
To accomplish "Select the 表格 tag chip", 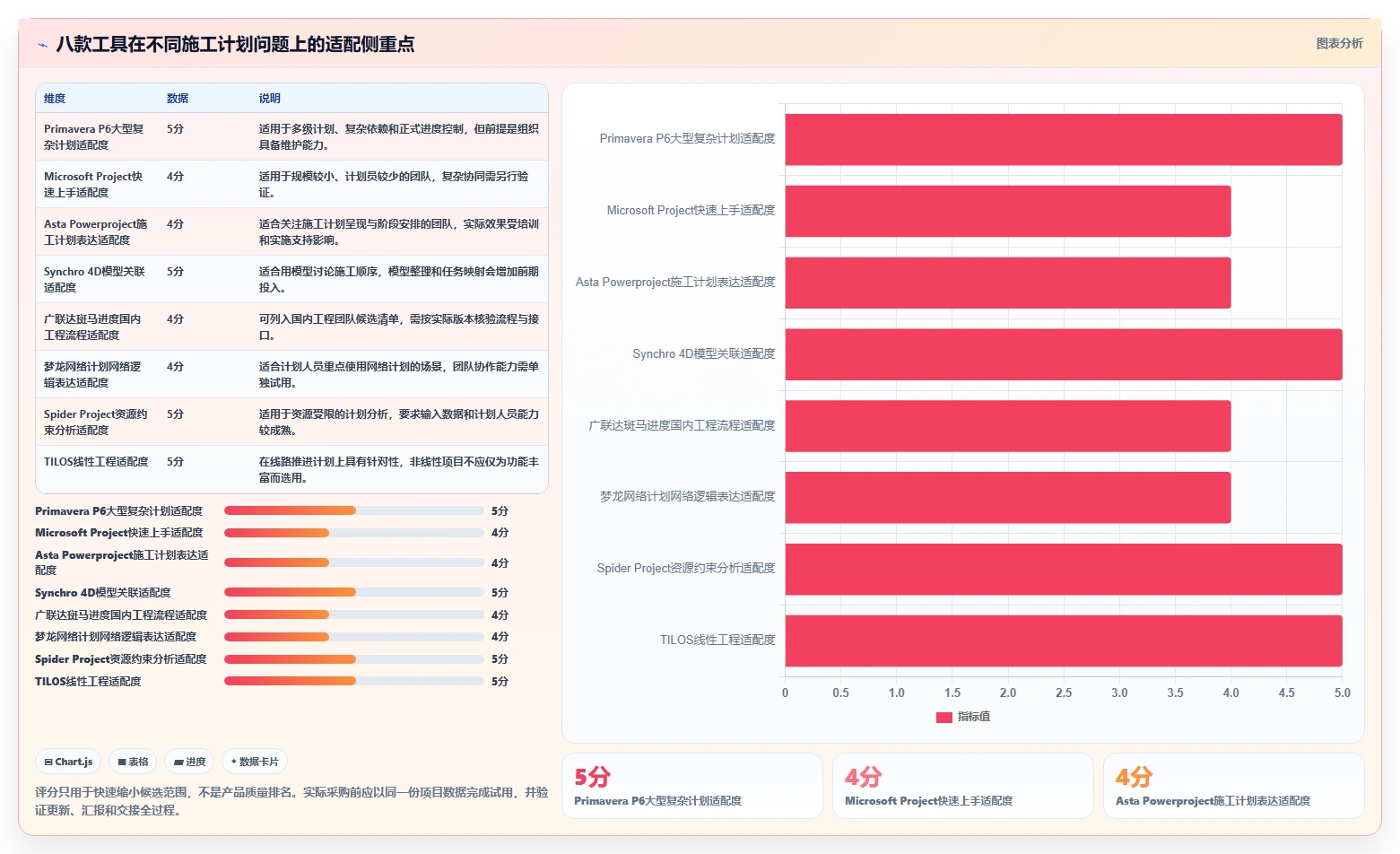I will point(133,762).
